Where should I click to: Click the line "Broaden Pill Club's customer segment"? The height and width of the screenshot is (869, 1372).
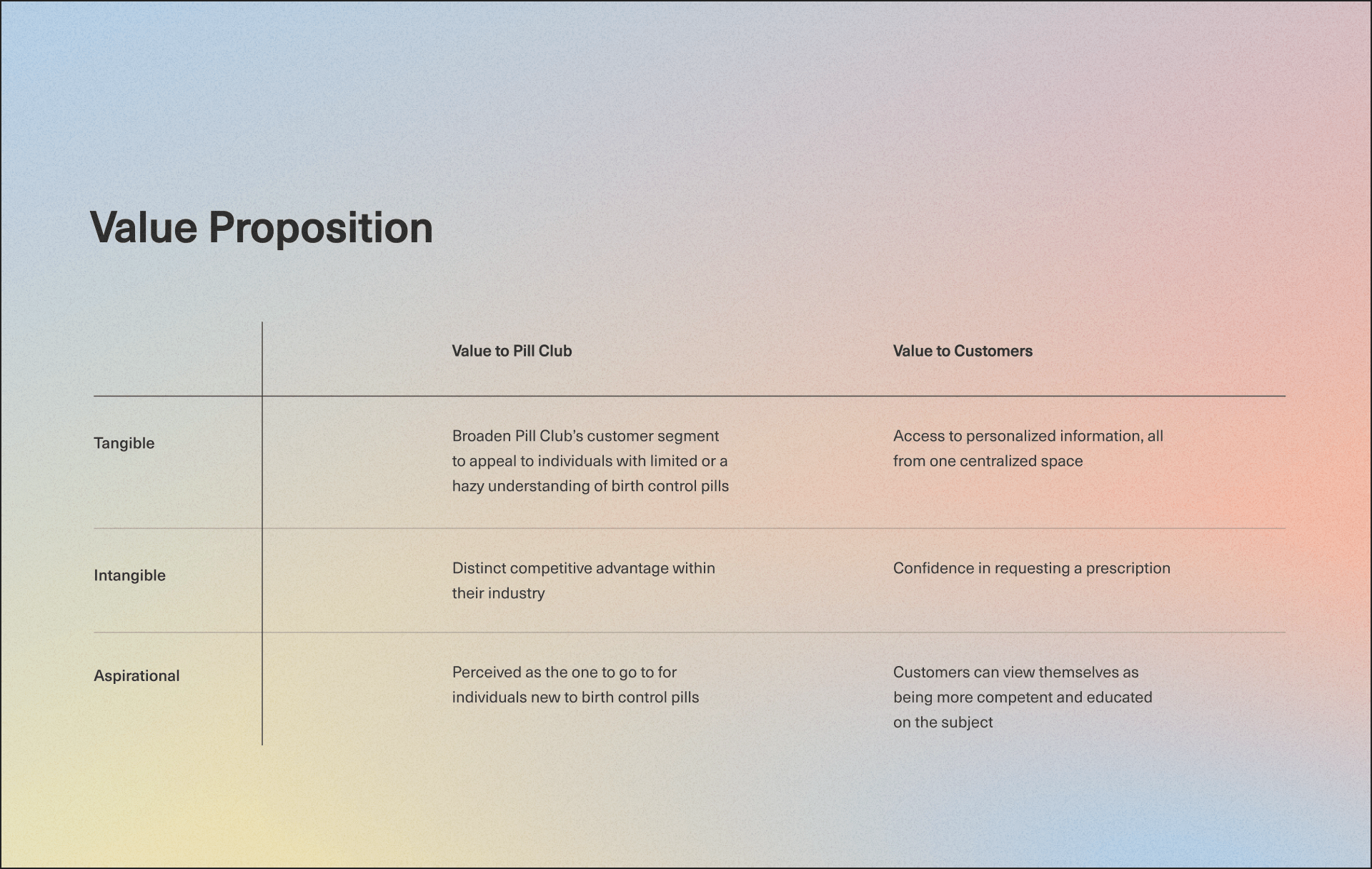585,436
